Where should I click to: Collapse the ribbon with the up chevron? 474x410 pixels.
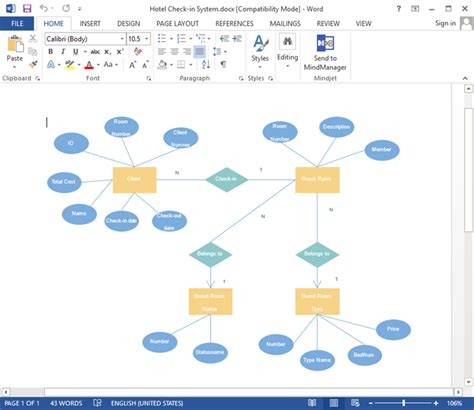tap(465, 78)
